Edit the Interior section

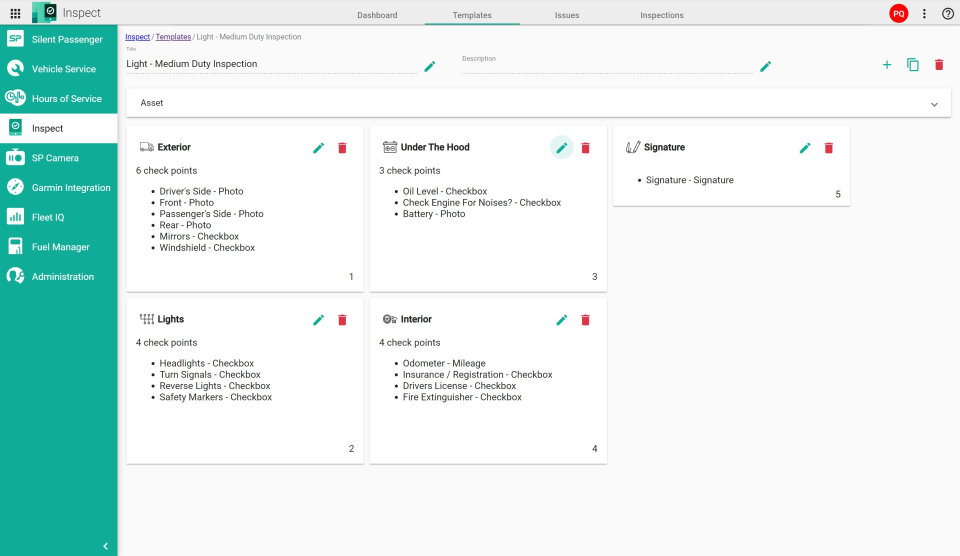coord(561,320)
